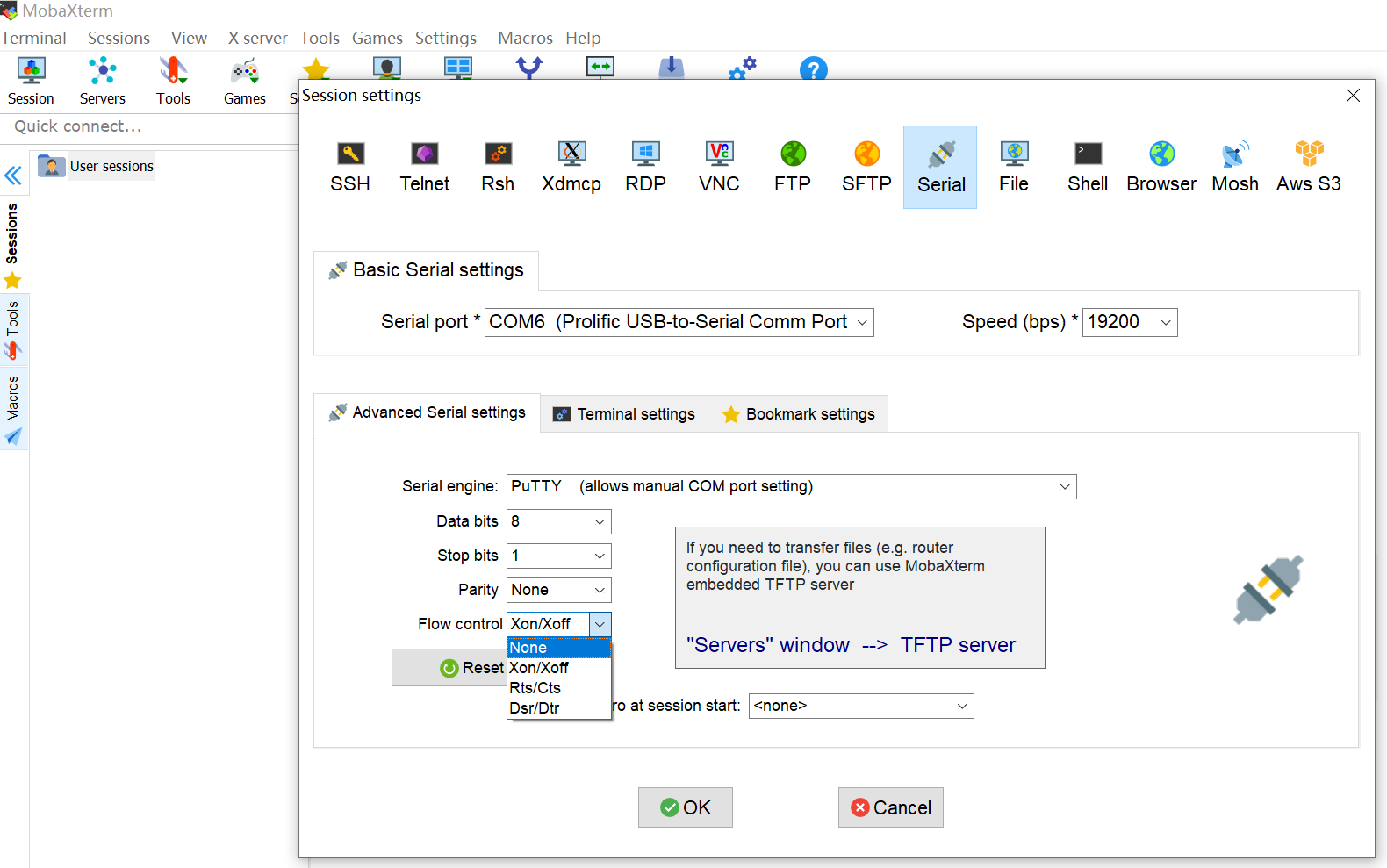Collapse the sidebar with double-chevron icon
Viewport: 1387px width, 868px height.
(13, 176)
